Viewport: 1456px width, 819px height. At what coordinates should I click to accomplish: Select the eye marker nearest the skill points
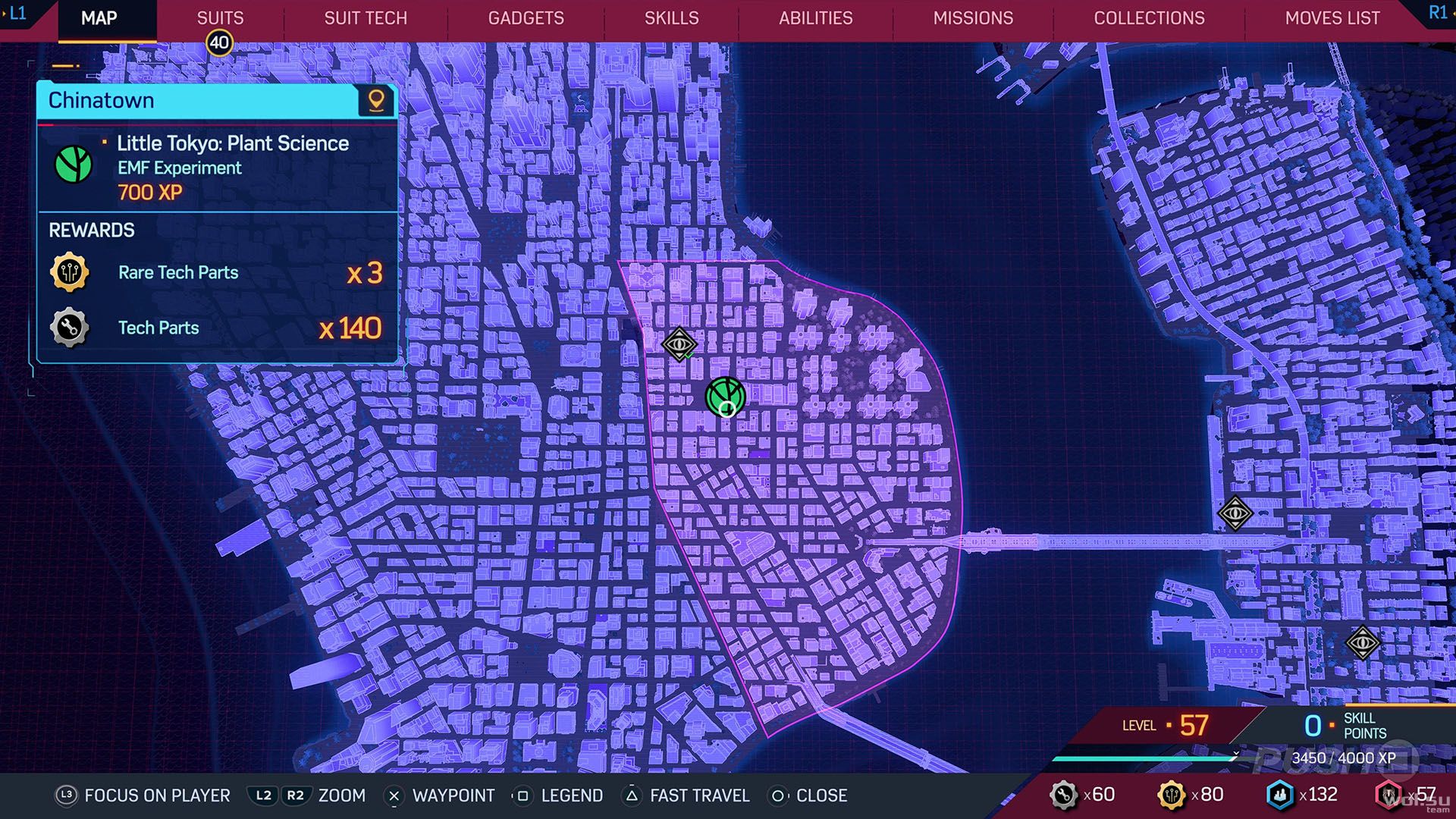(1363, 643)
